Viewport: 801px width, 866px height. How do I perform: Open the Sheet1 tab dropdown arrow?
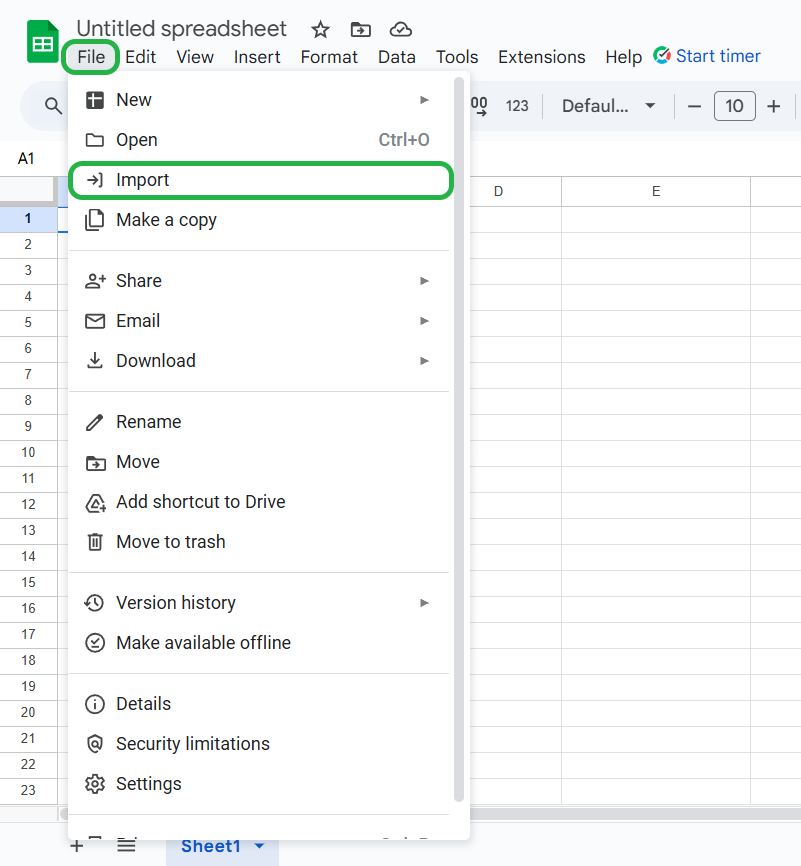(x=260, y=846)
